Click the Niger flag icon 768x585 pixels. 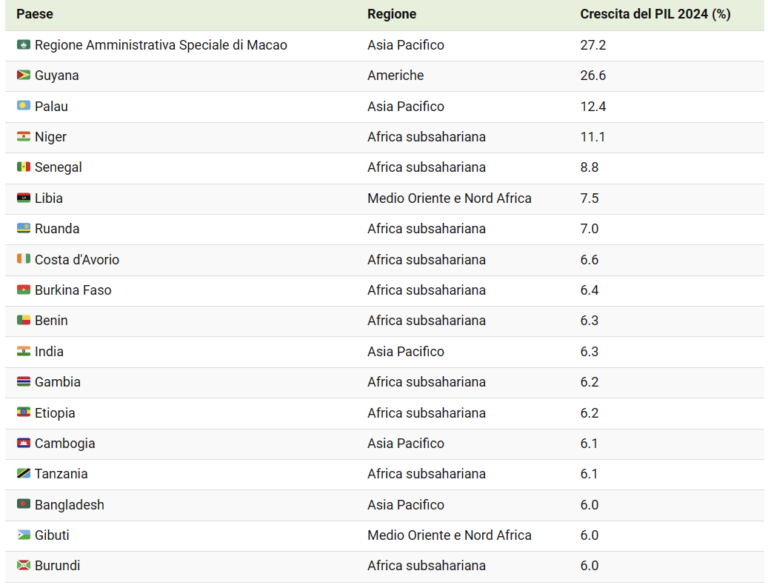click(23, 137)
